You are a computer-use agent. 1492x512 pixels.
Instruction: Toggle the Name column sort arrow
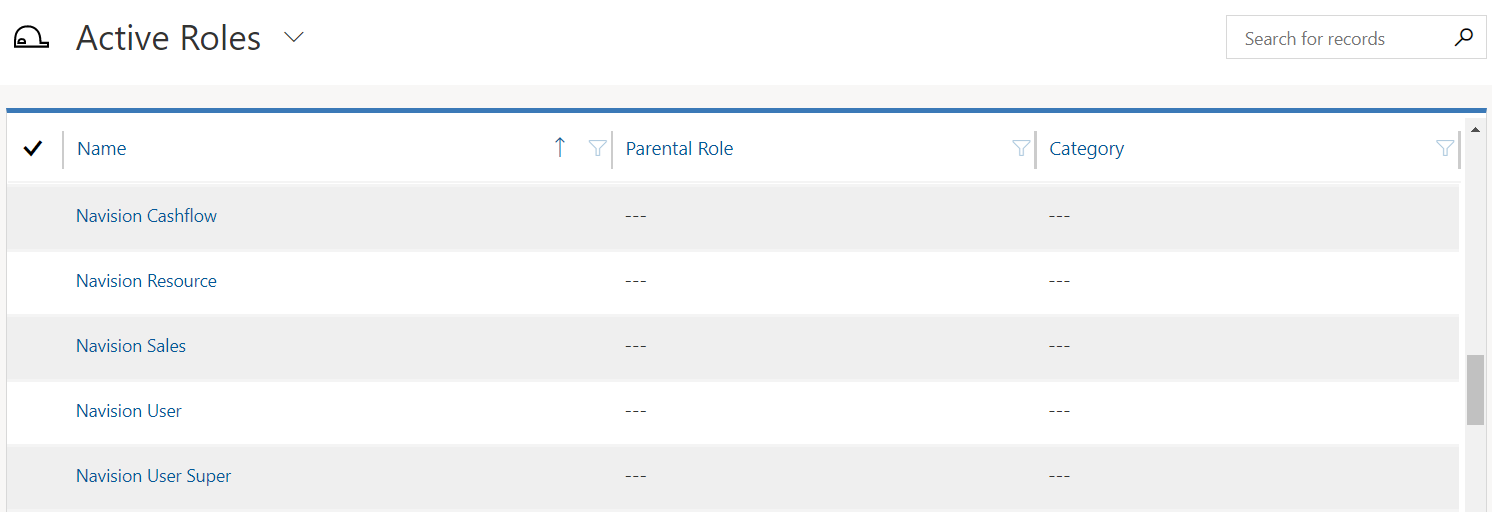click(x=560, y=148)
